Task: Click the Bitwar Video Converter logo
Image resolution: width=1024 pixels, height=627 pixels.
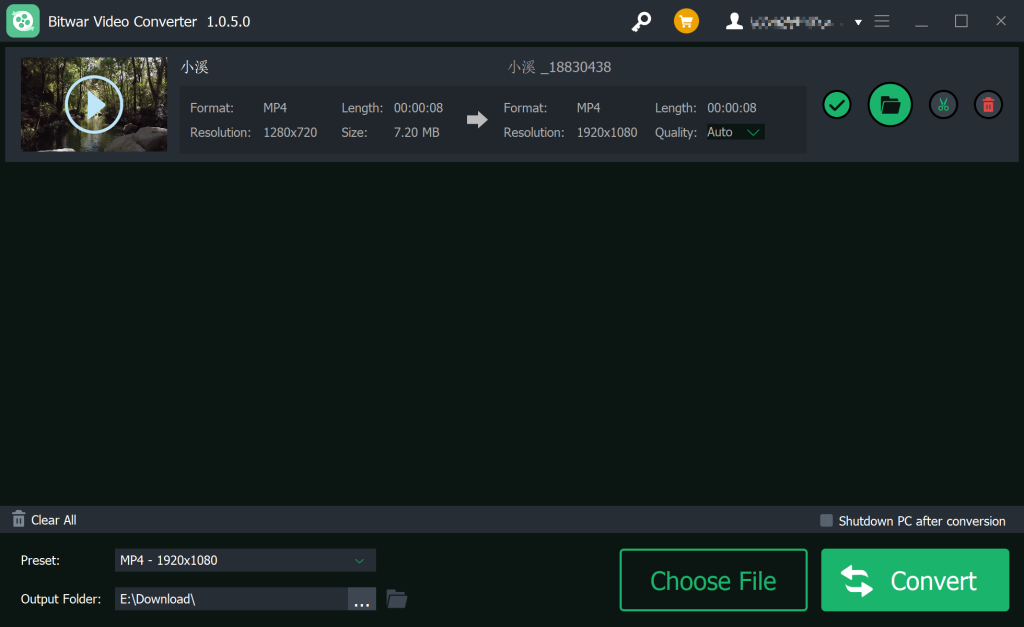Action: click(x=22, y=21)
